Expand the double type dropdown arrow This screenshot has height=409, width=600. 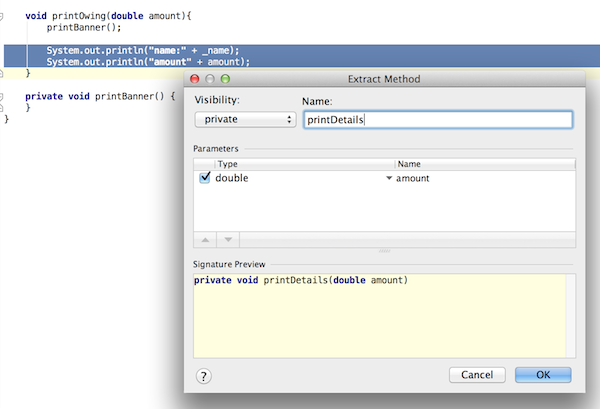[389, 178]
